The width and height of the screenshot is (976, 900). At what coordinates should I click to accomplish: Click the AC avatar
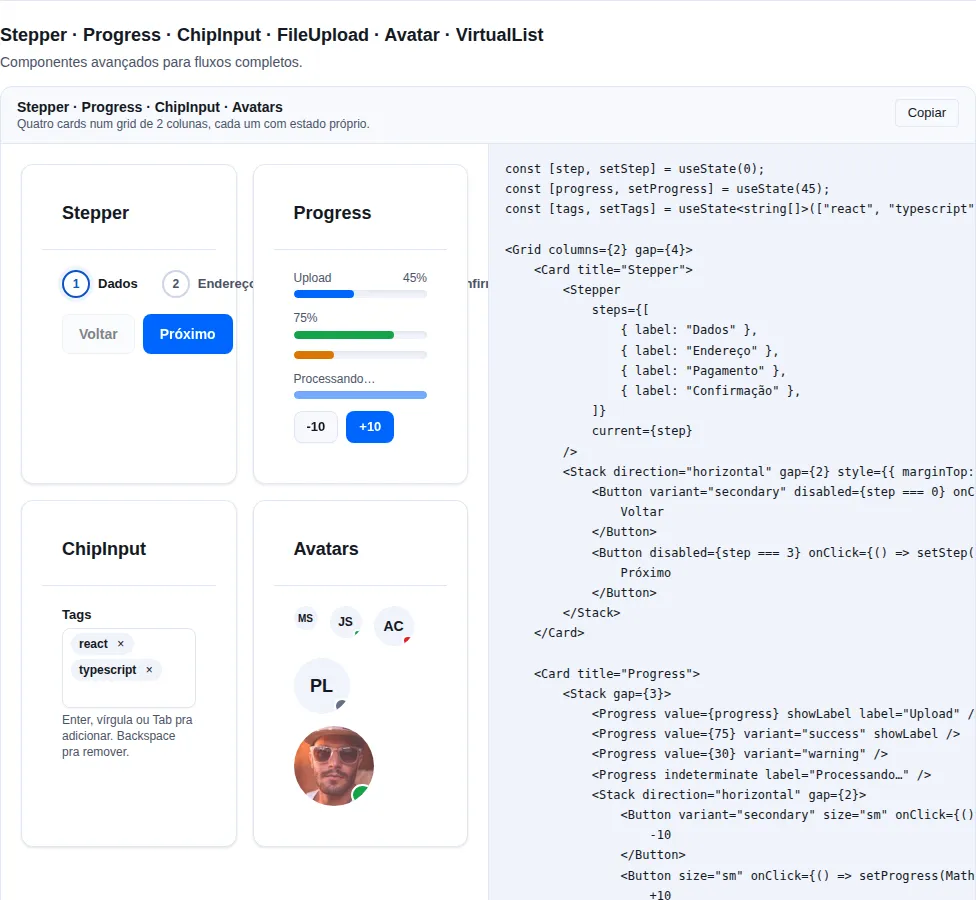pyautogui.click(x=393, y=626)
